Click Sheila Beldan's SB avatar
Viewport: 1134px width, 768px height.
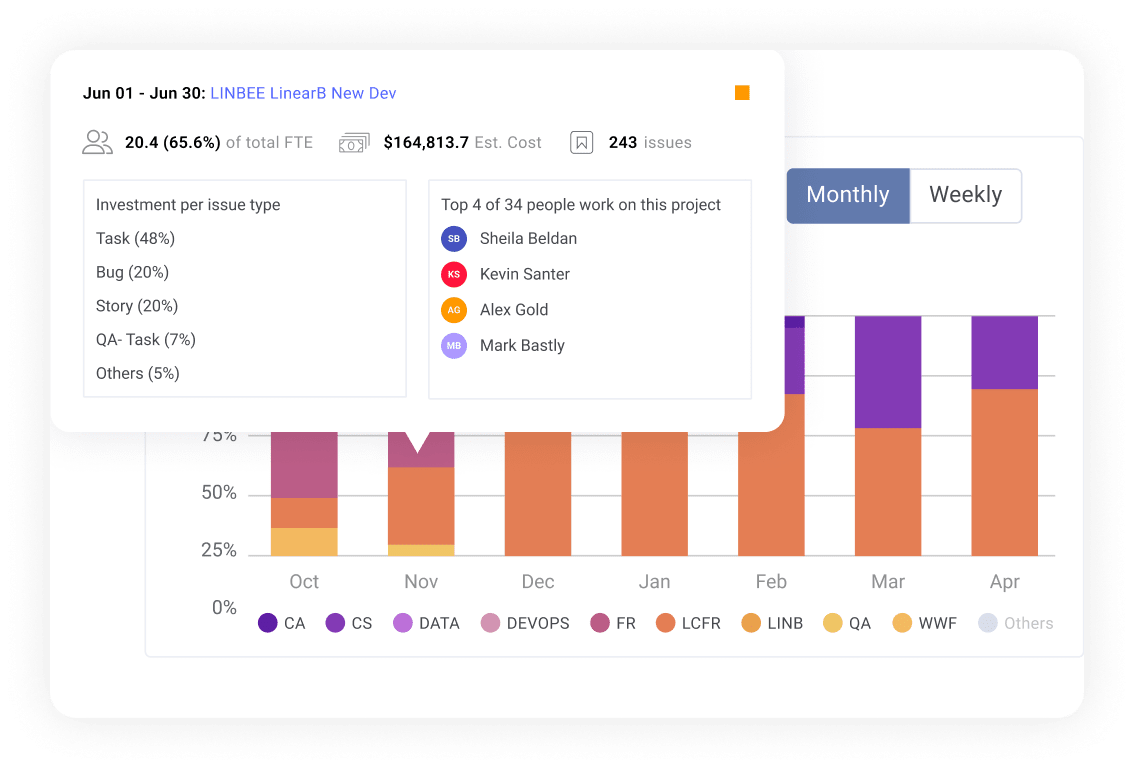453,239
